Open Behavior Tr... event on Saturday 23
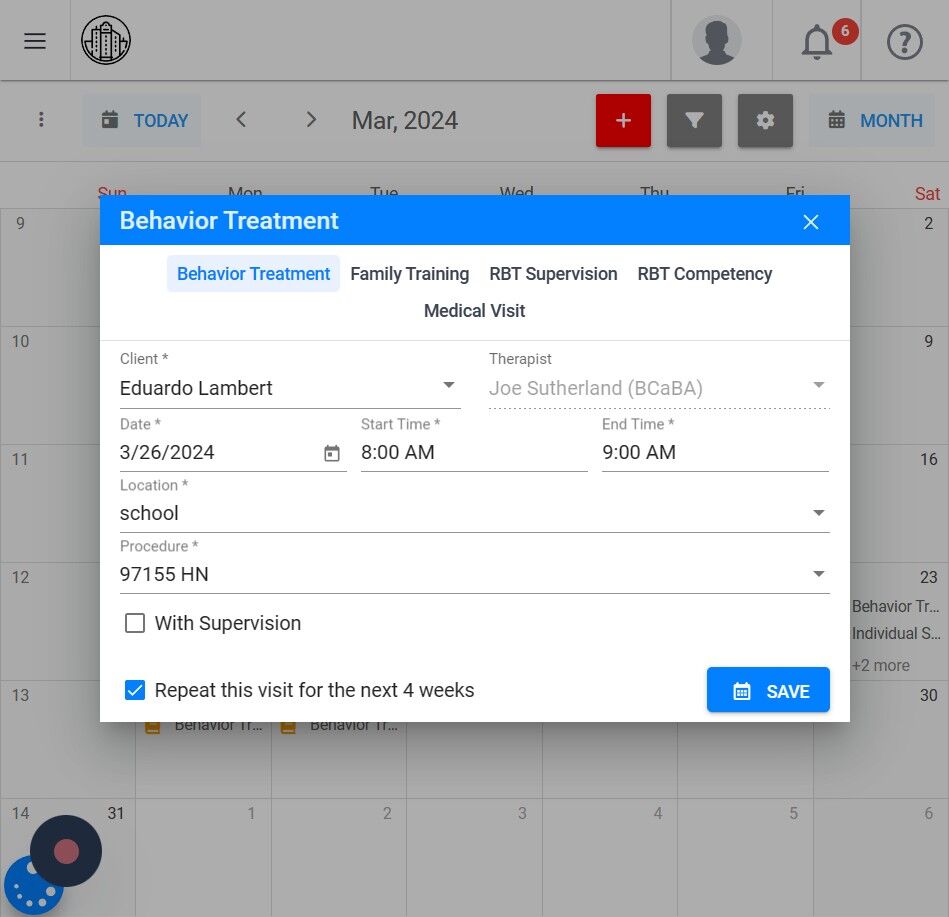This screenshot has height=917, width=949. tap(896, 606)
